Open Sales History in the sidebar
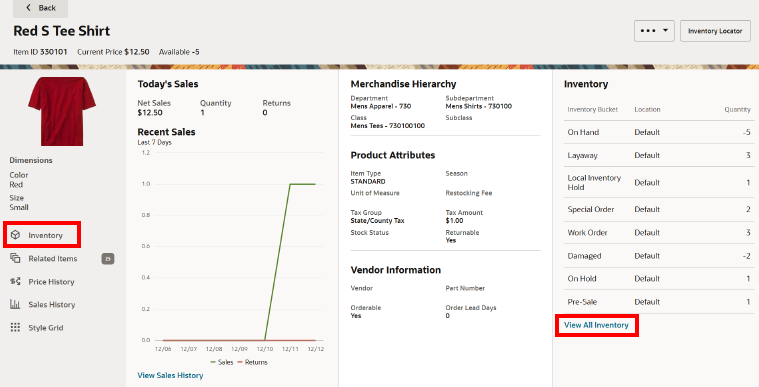This screenshot has height=387, width=759. [x=52, y=305]
